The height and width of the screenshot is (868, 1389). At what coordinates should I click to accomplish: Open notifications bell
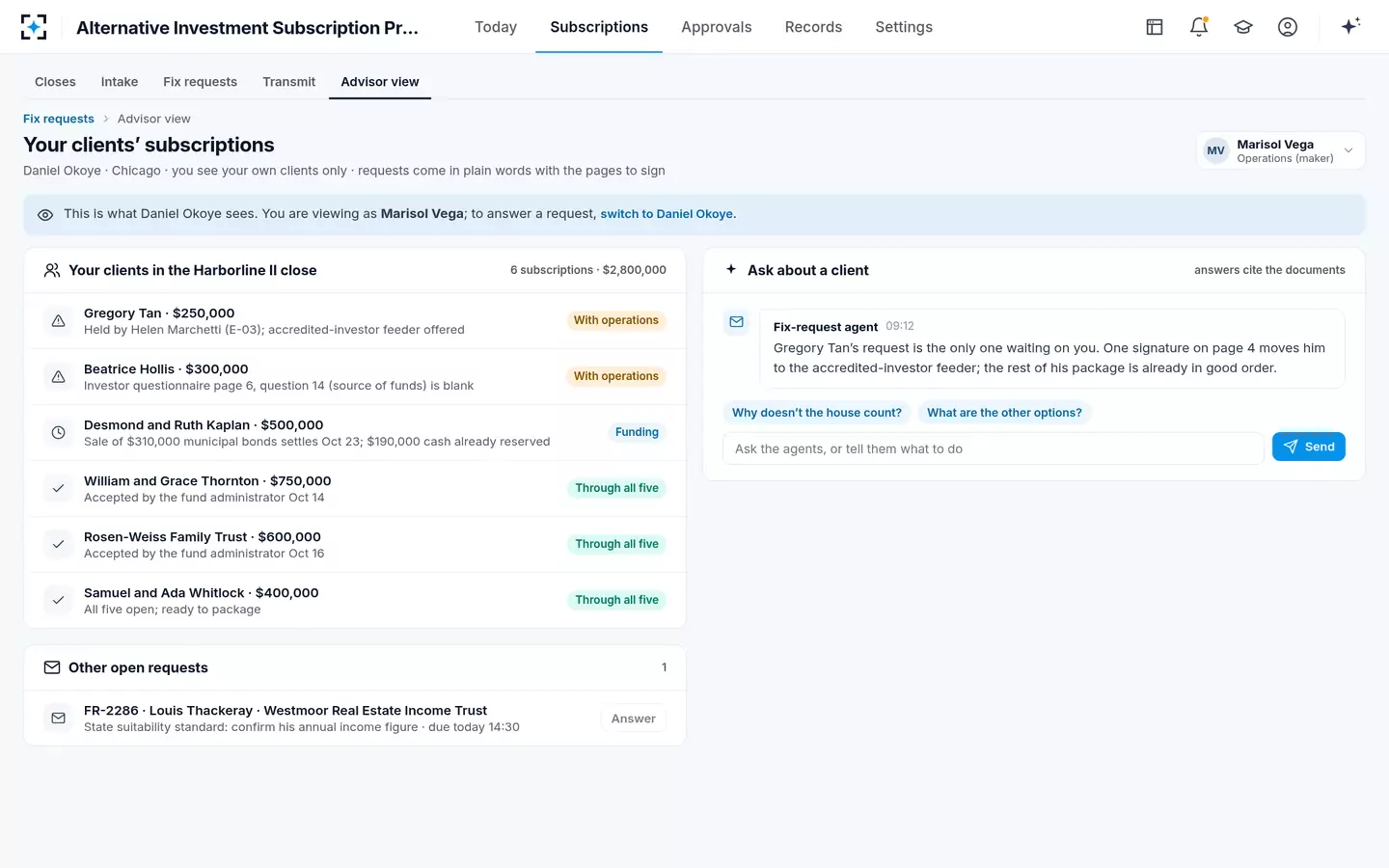coord(1199,27)
